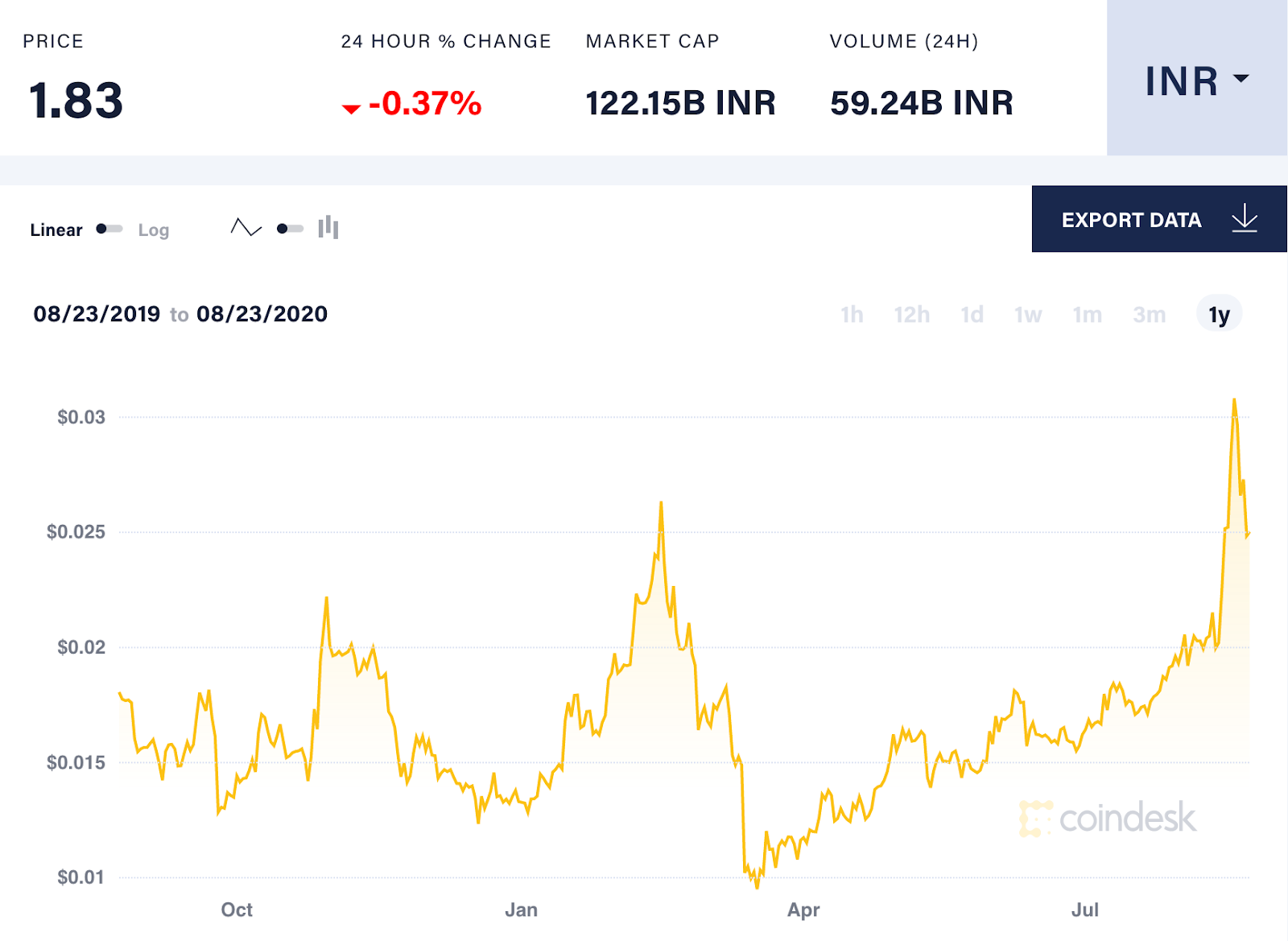Click the download arrow icon on Export Data

[1245, 219]
